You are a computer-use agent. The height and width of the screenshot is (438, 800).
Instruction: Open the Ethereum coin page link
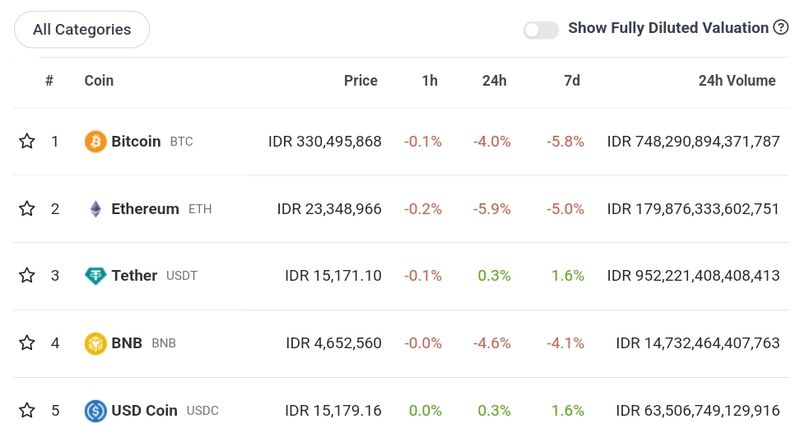[x=145, y=209]
